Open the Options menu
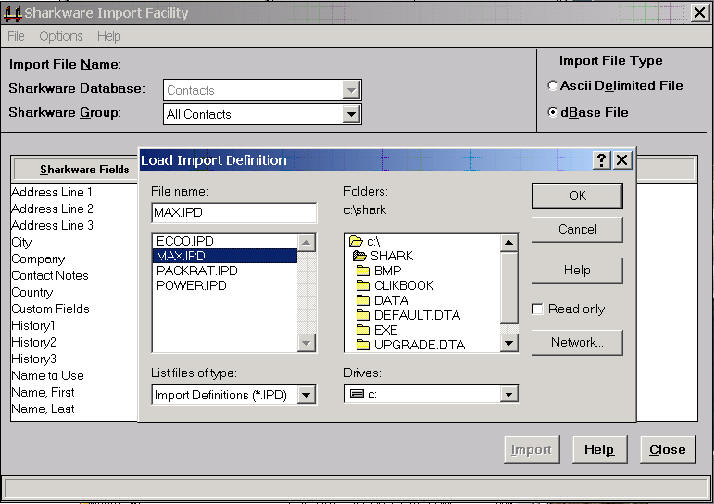This screenshot has width=714, height=504. 61,36
